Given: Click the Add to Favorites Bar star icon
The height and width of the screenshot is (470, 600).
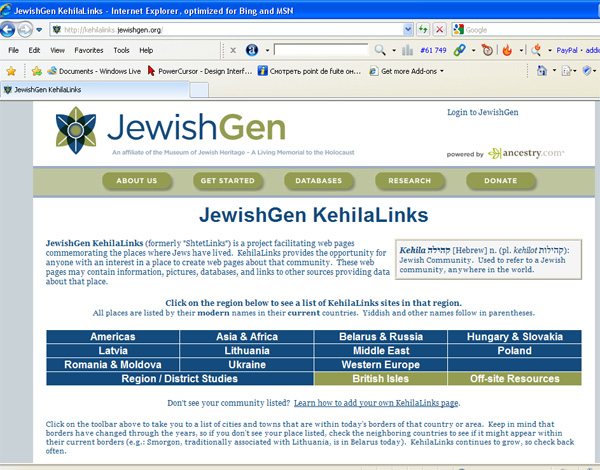Looking at the screenshot, I should coord(37,71).
